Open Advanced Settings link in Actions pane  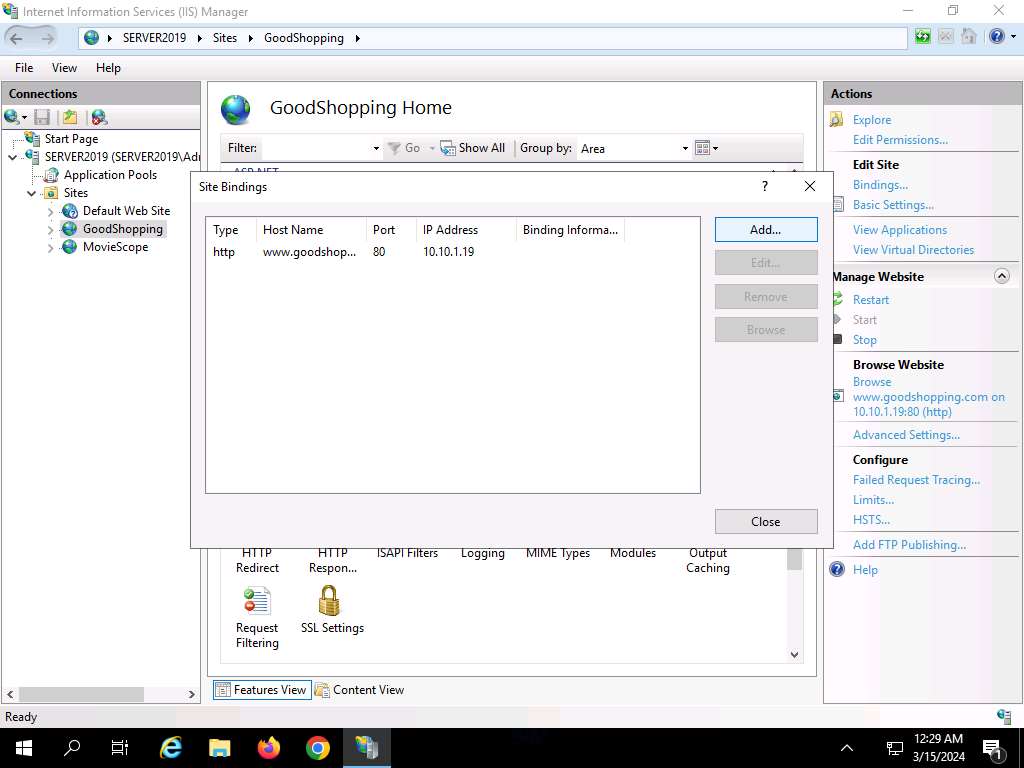906,435
